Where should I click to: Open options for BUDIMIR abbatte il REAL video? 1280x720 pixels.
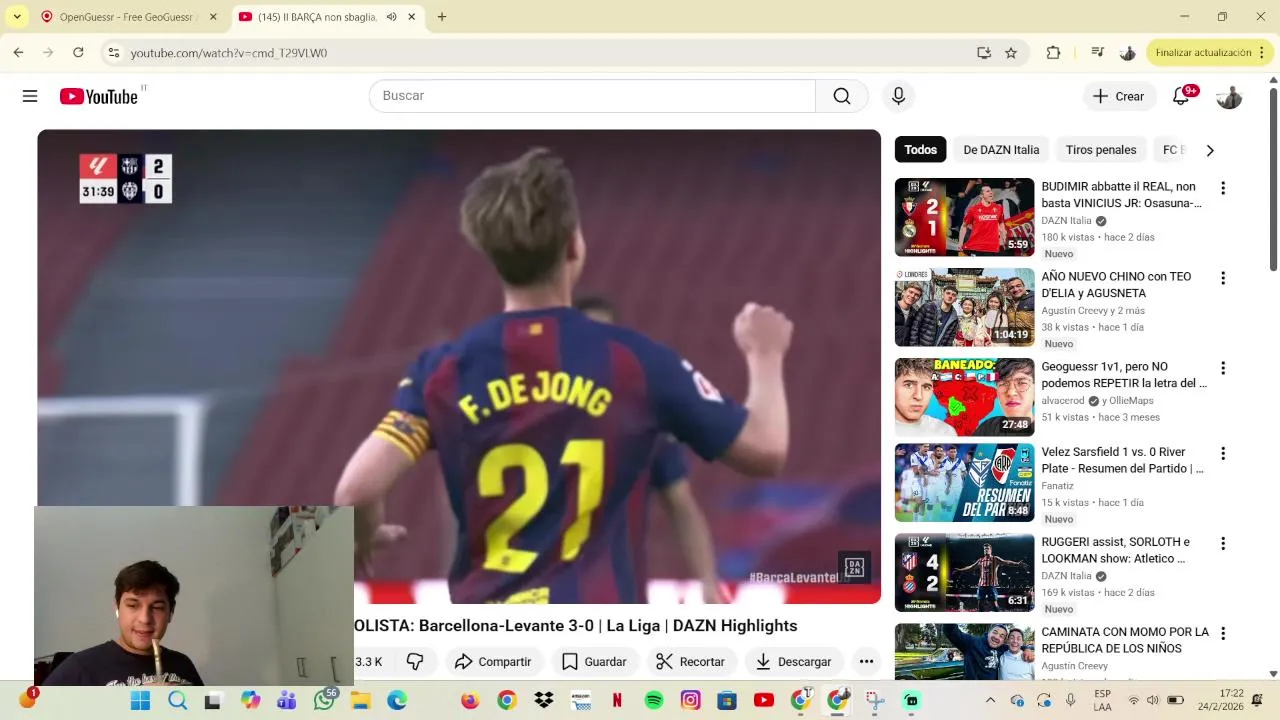click(1222, 188)
